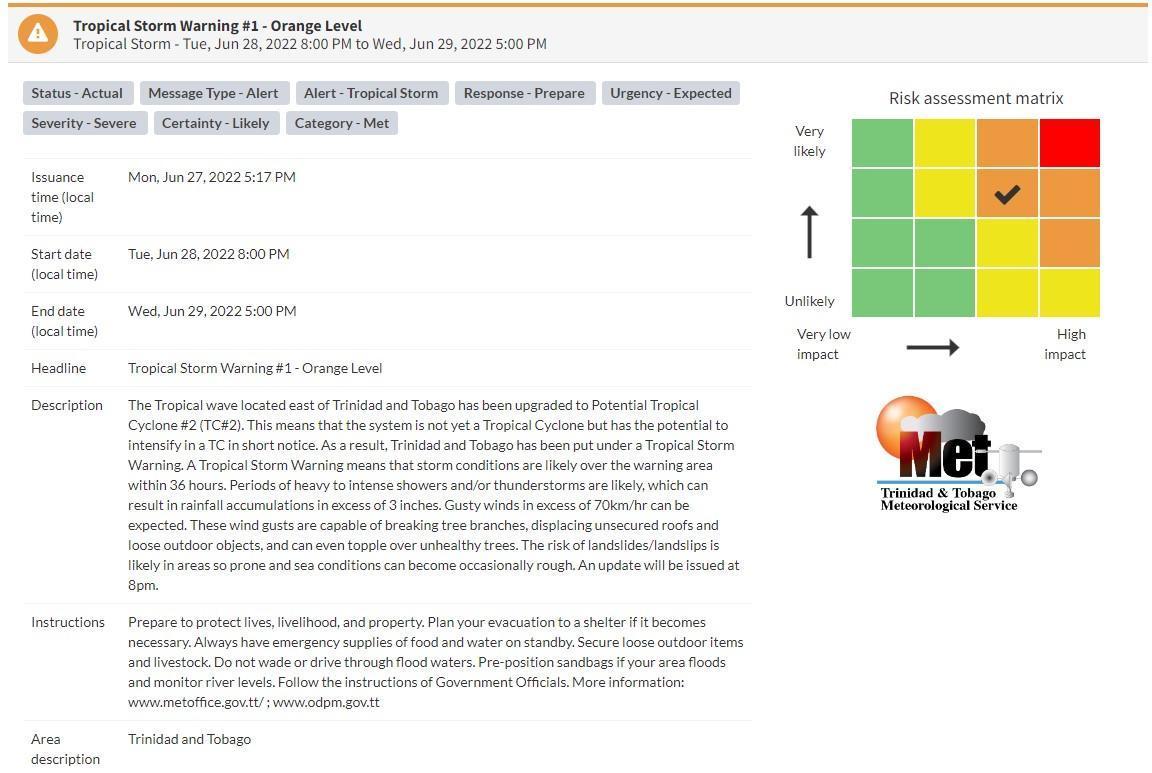This screenshot has height=773, width=1152.
Task: Click the 'Instructions' field label
Action: coord(68,622)
